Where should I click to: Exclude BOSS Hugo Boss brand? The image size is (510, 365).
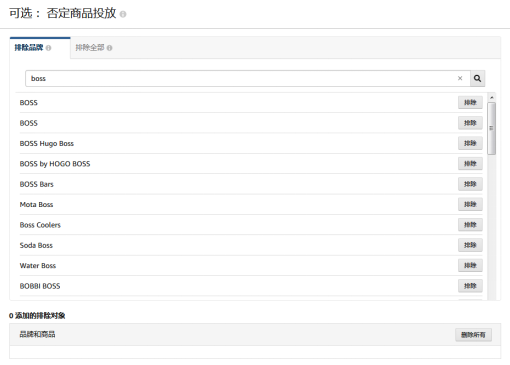tap(470, 143)
